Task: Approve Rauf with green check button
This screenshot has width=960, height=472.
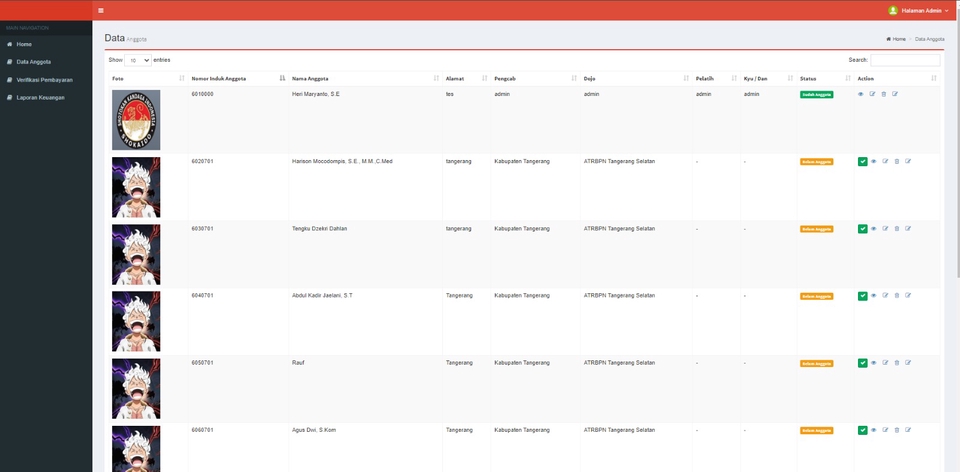Action: [x=863, y=363]
